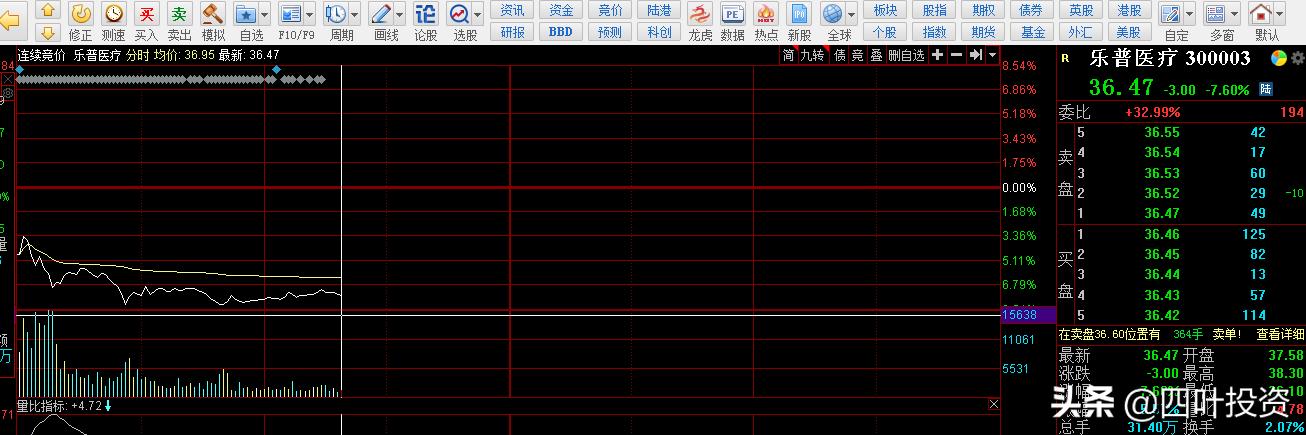Click the plus zoom-in chart icon
The height and width of the screenshot is (435, 1306).
coord(938,55)
